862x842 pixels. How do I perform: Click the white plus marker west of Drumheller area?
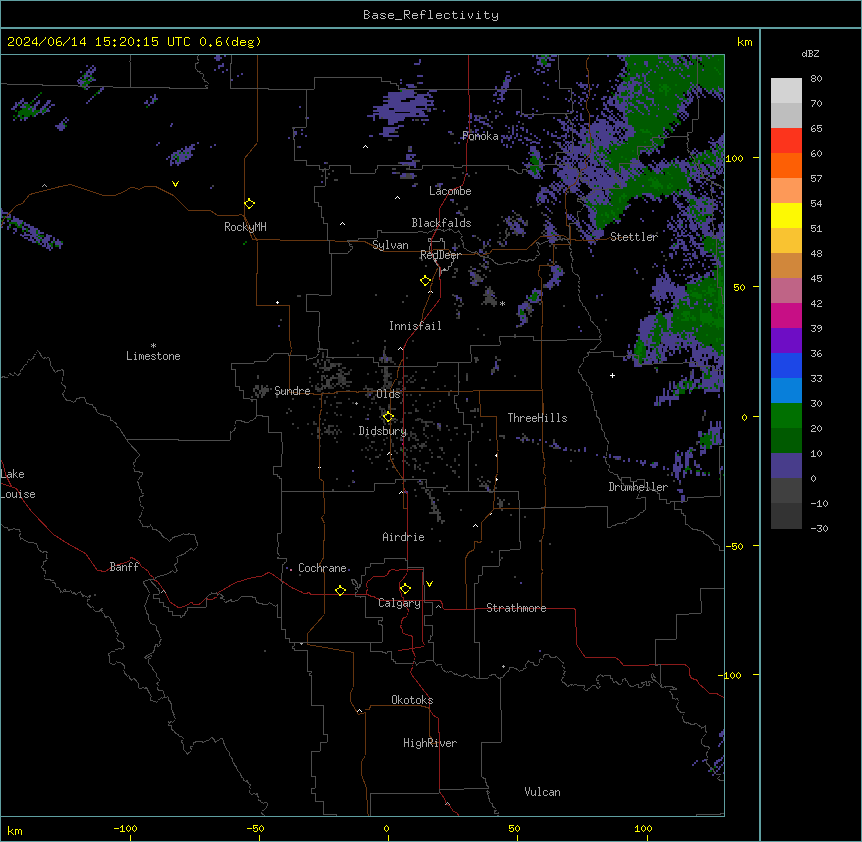612,375
